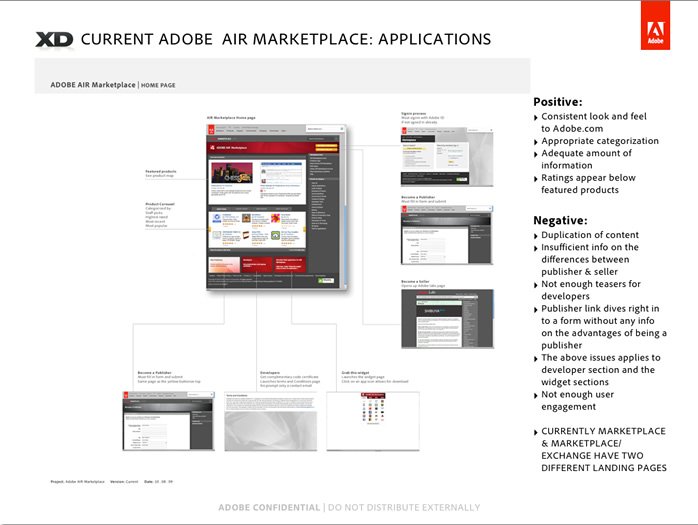Screen dimensions: 698x525
Task: Click the 'HOME PAGE' header label
Action: tap(158, 85)
